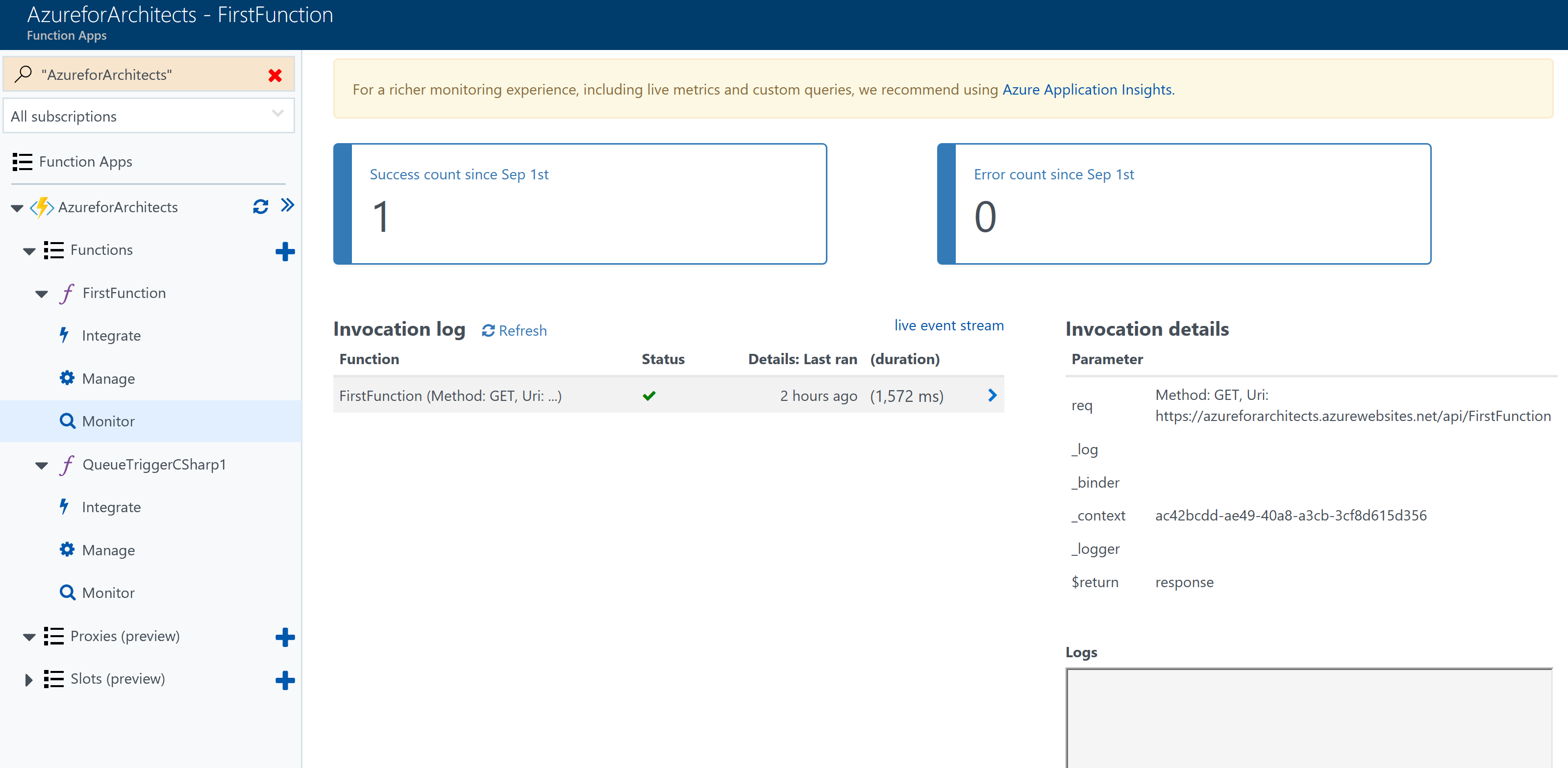Click the search magnifier icon in sidebar
1568x768 pixels.
(x=23, y=74)
